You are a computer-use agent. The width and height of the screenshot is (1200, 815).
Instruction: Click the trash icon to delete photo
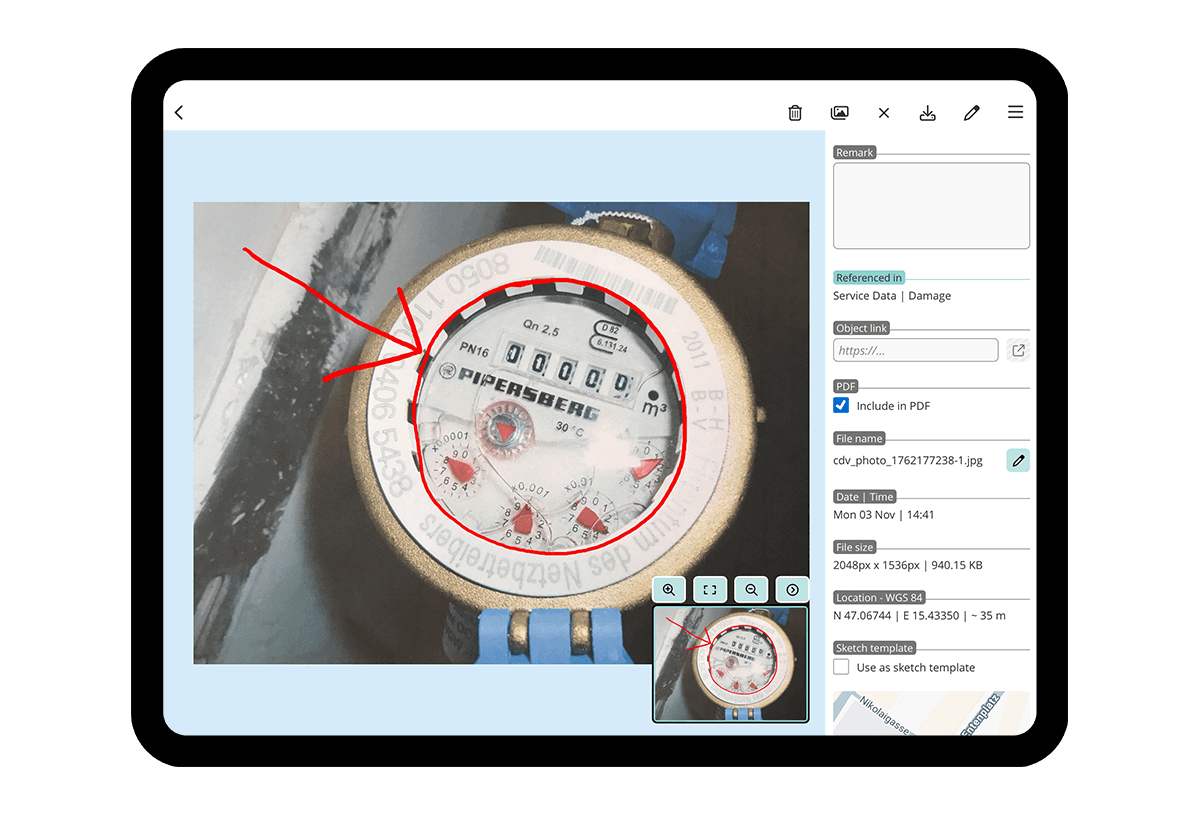(x=795, y=113)
